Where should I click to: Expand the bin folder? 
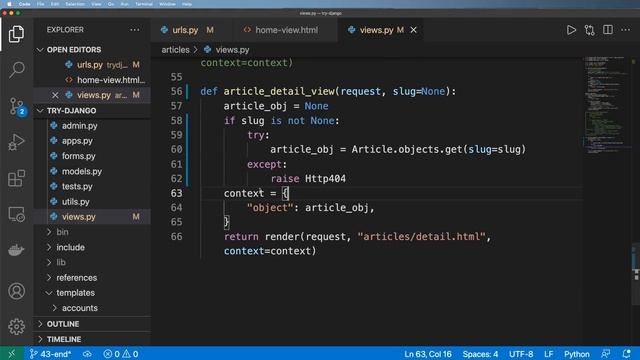tap(62, 232)
